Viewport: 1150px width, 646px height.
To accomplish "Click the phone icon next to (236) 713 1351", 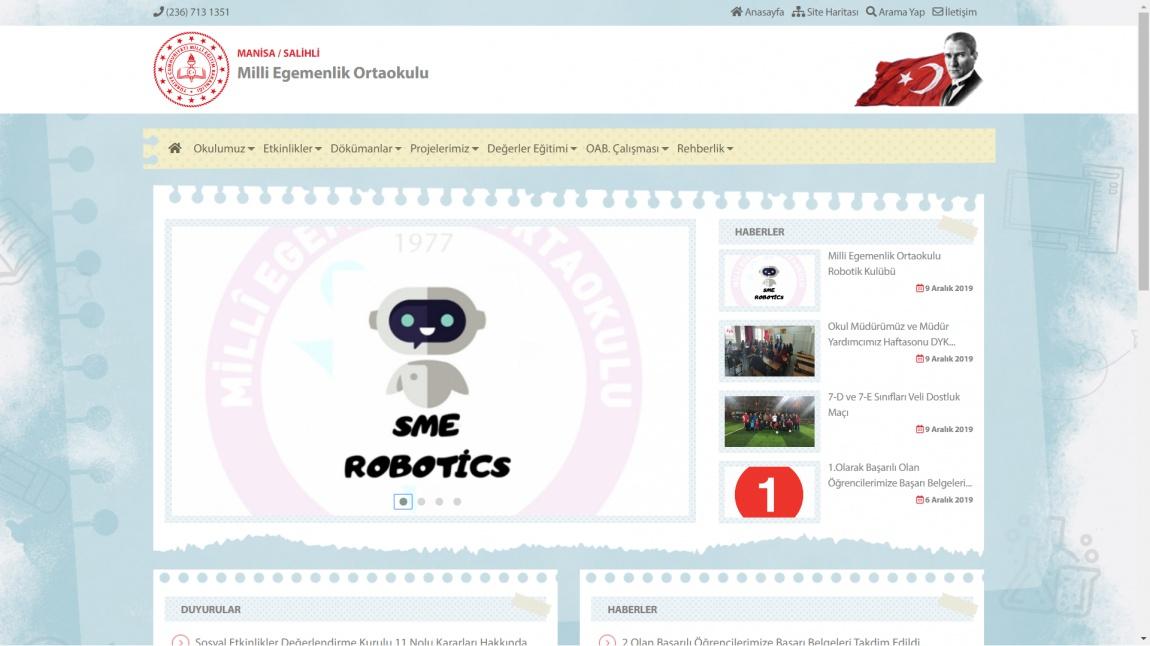I will pyautogui.click(x=158, y=12).
